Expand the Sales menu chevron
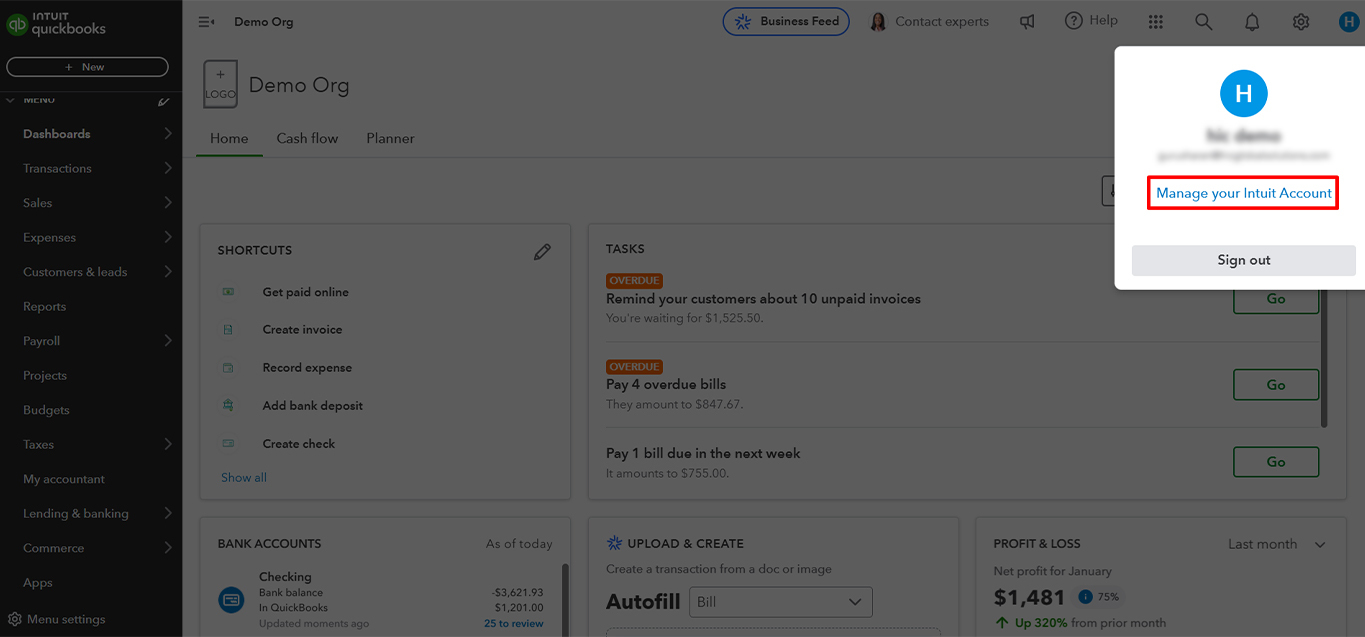The width and height of the screenshot is (1365, 637). pos(167,203)
